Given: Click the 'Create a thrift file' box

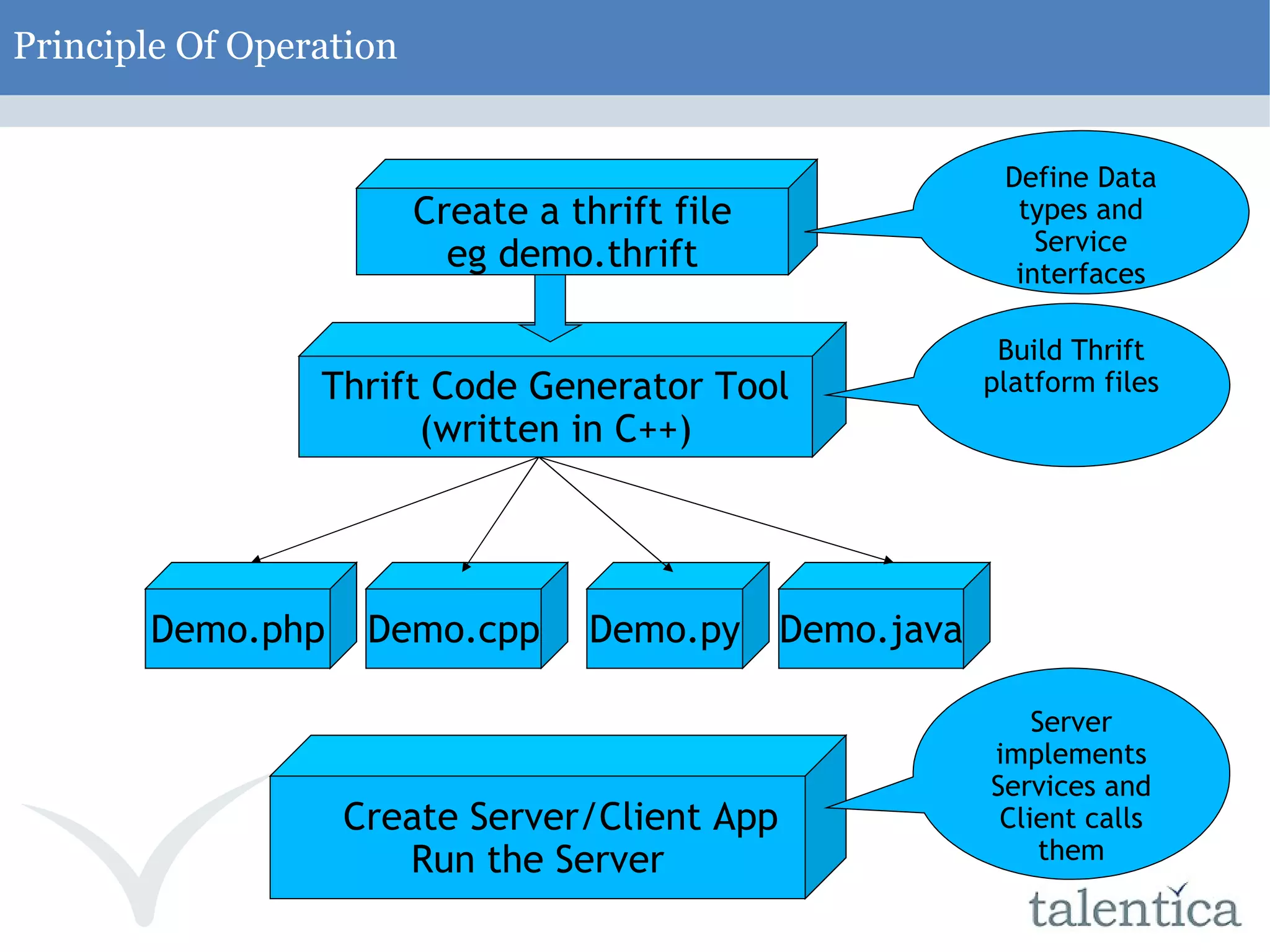Looking at the screenshot, I should 572,211.
